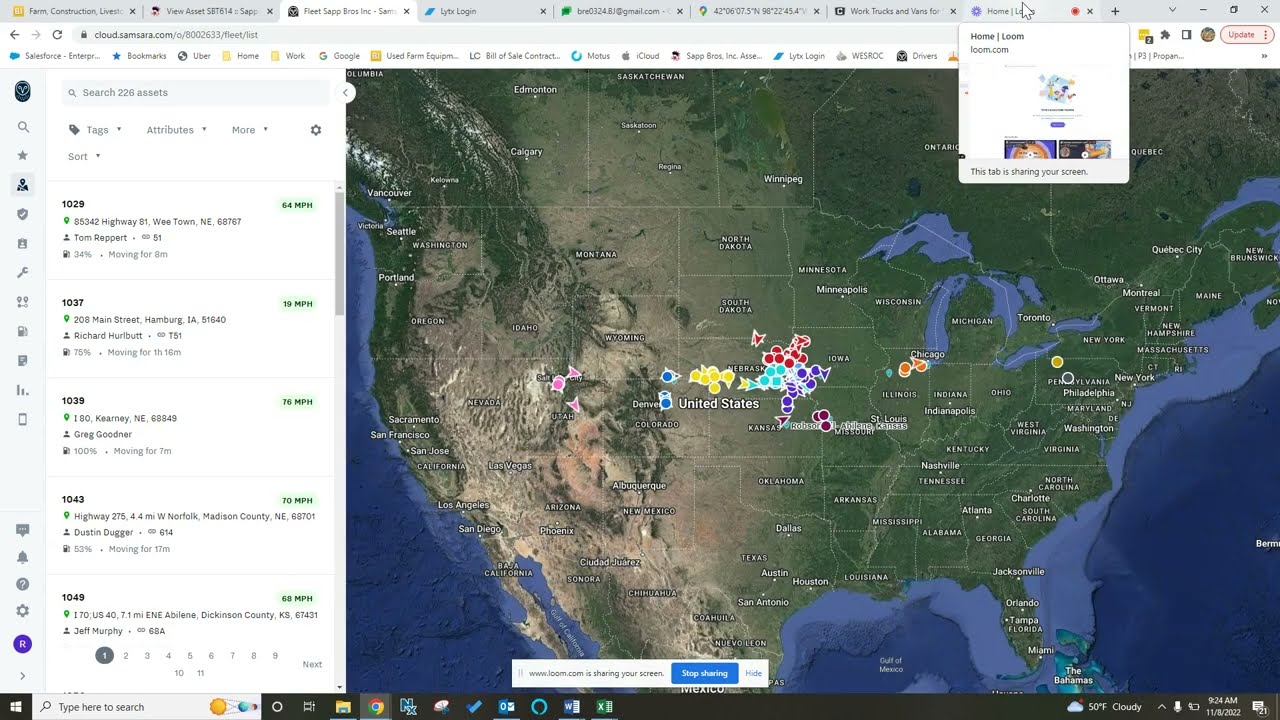
Task: Expand the left navigation sidebar chevron
Action: [23, 676]
